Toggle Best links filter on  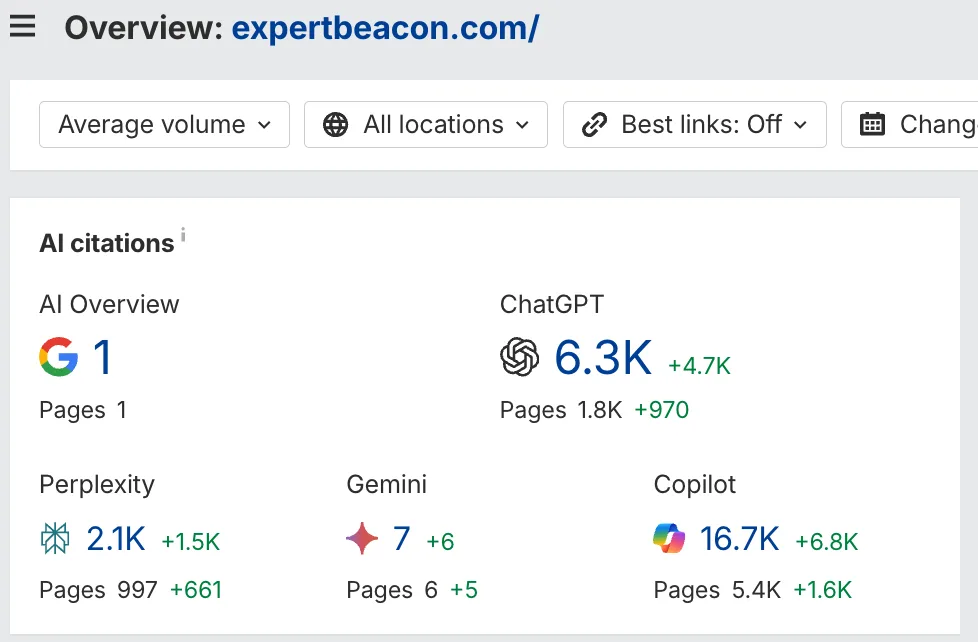tap(694, 124)
